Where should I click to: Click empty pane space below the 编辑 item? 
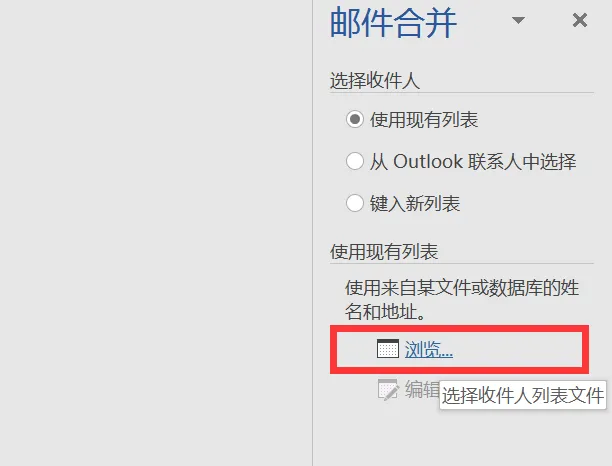tap(463, 437)
